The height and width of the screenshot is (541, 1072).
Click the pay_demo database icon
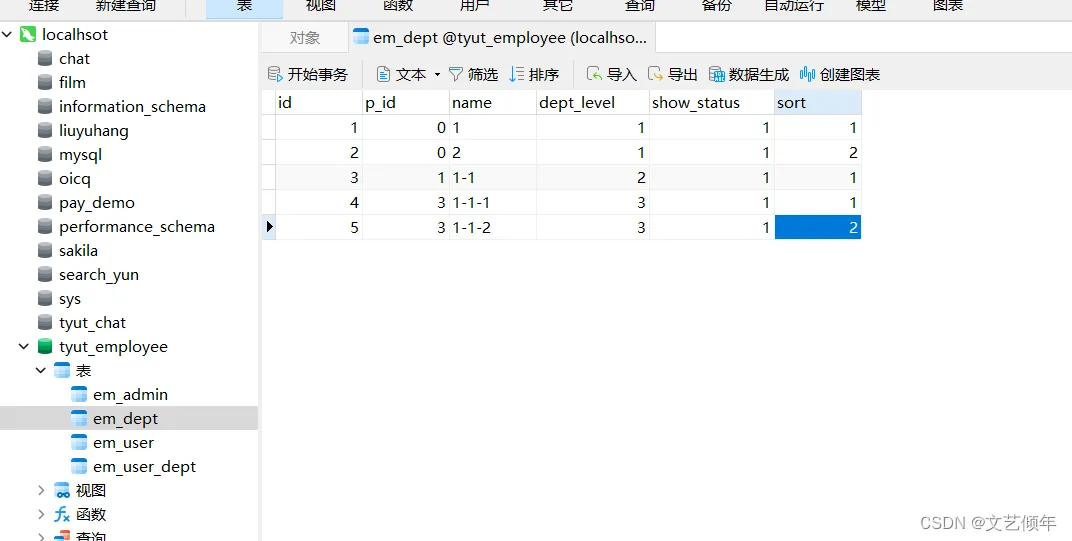[45, 202]
